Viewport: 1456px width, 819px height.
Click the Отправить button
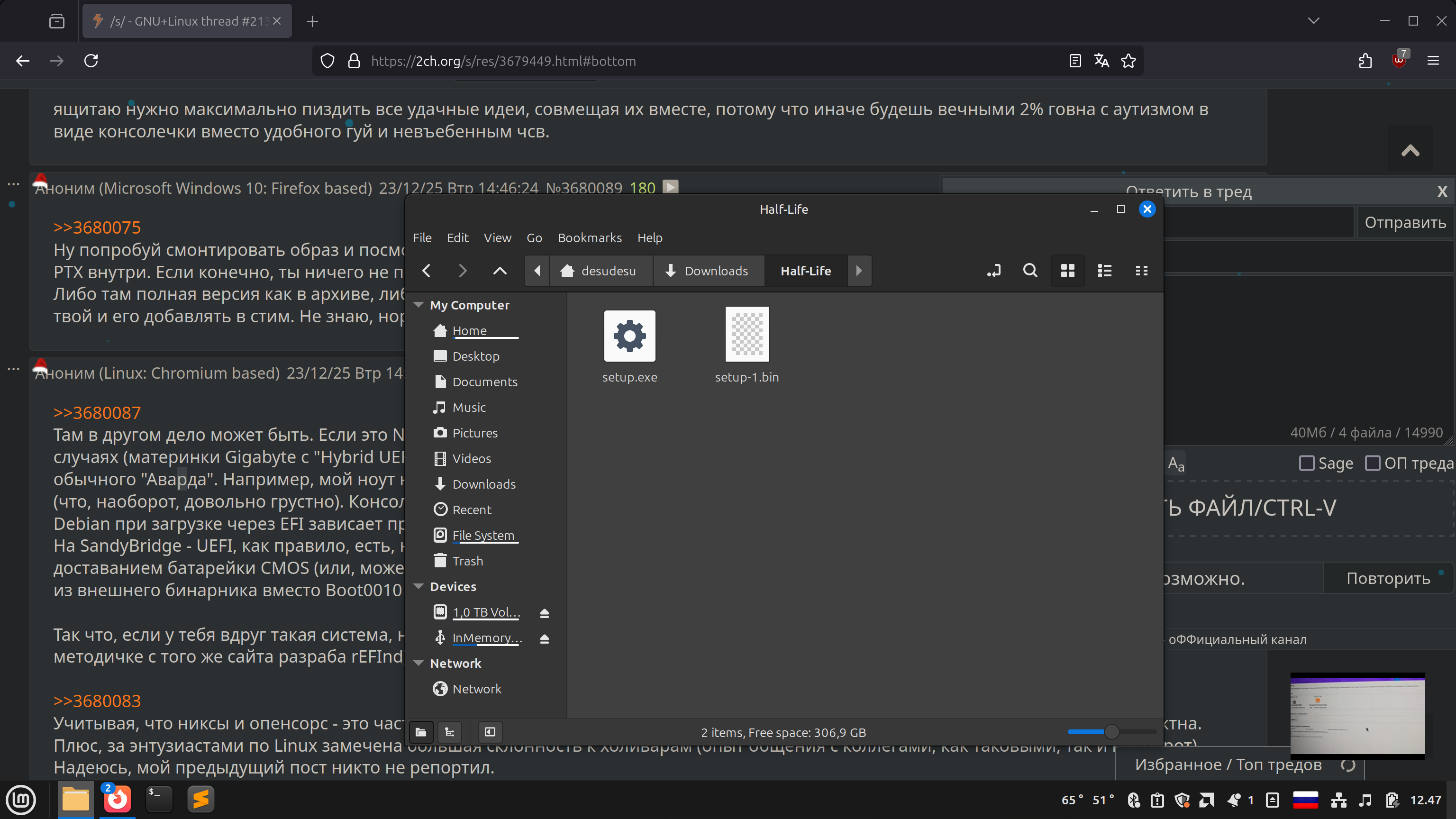tap(1404, 222)
